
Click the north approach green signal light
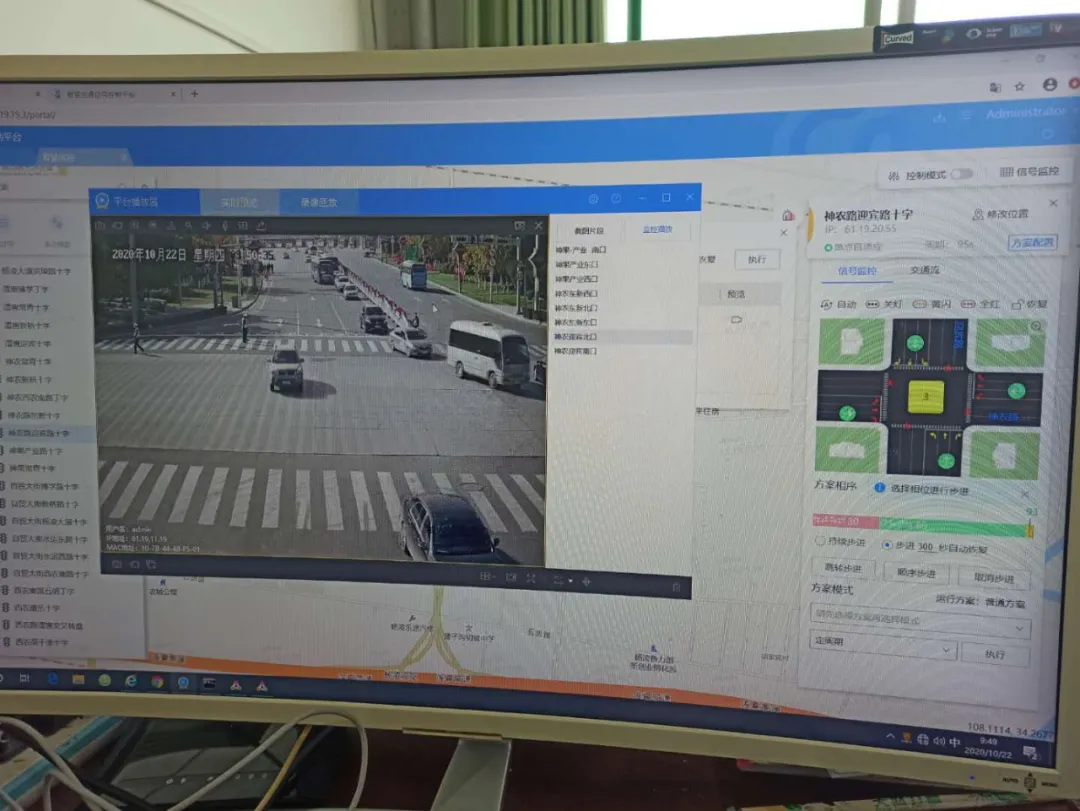pos(915,342)
